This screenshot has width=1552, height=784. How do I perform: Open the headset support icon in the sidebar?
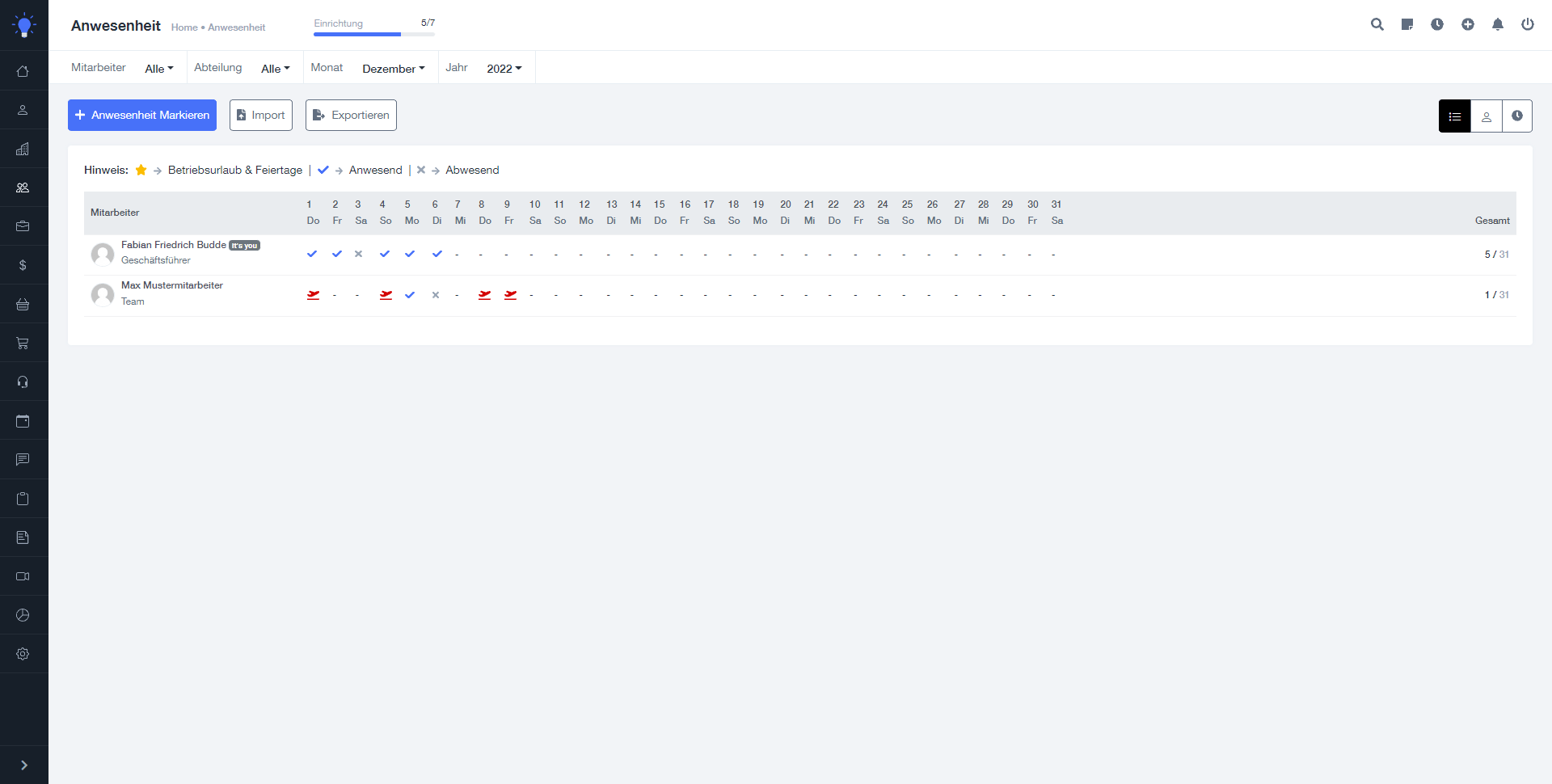point(23,381)
